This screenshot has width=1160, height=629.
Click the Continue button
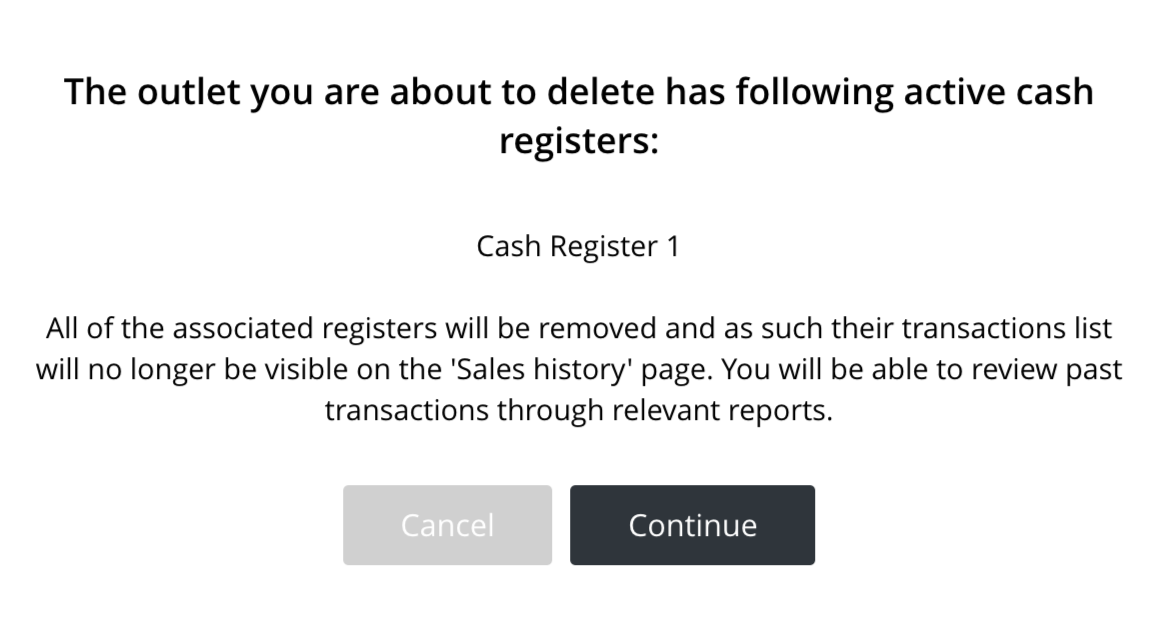[x=692, y=525]
